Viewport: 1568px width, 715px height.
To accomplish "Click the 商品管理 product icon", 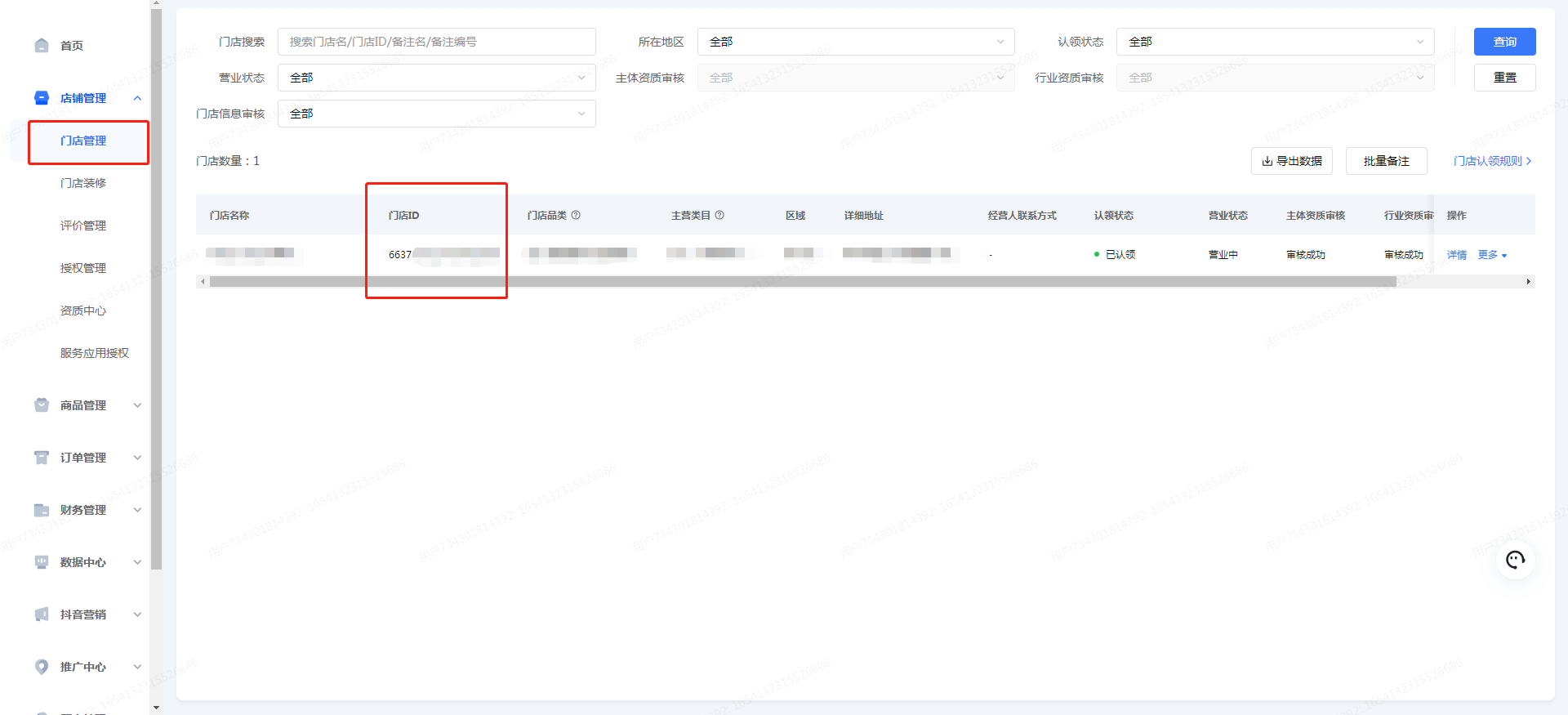I will coord(42,405).
